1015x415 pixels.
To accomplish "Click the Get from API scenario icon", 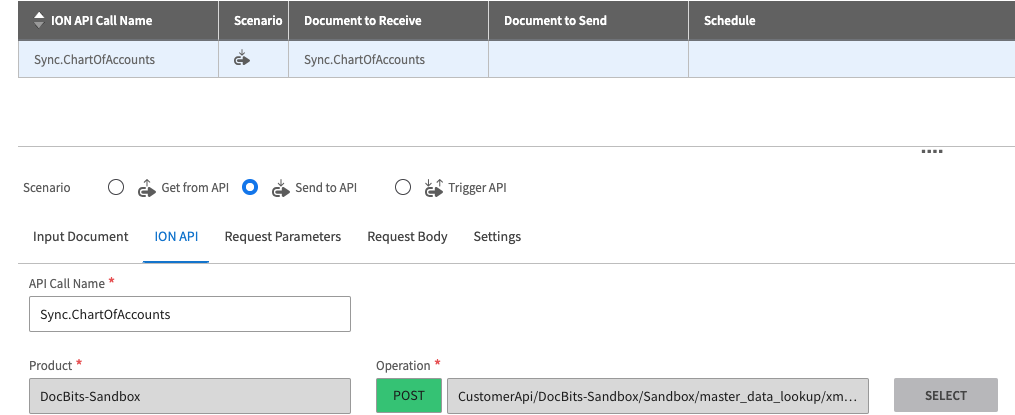I will coord(147,187).
